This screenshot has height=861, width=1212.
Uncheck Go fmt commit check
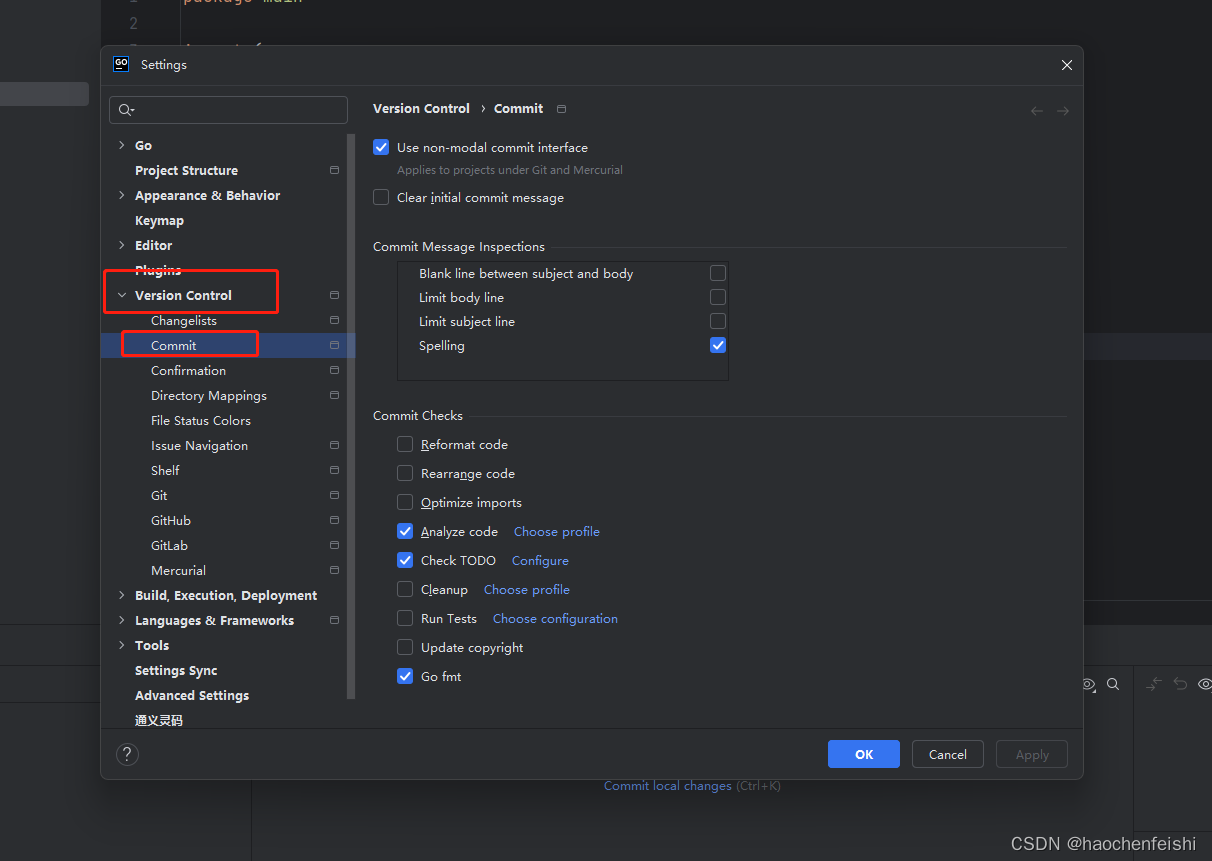coord(405,676)
